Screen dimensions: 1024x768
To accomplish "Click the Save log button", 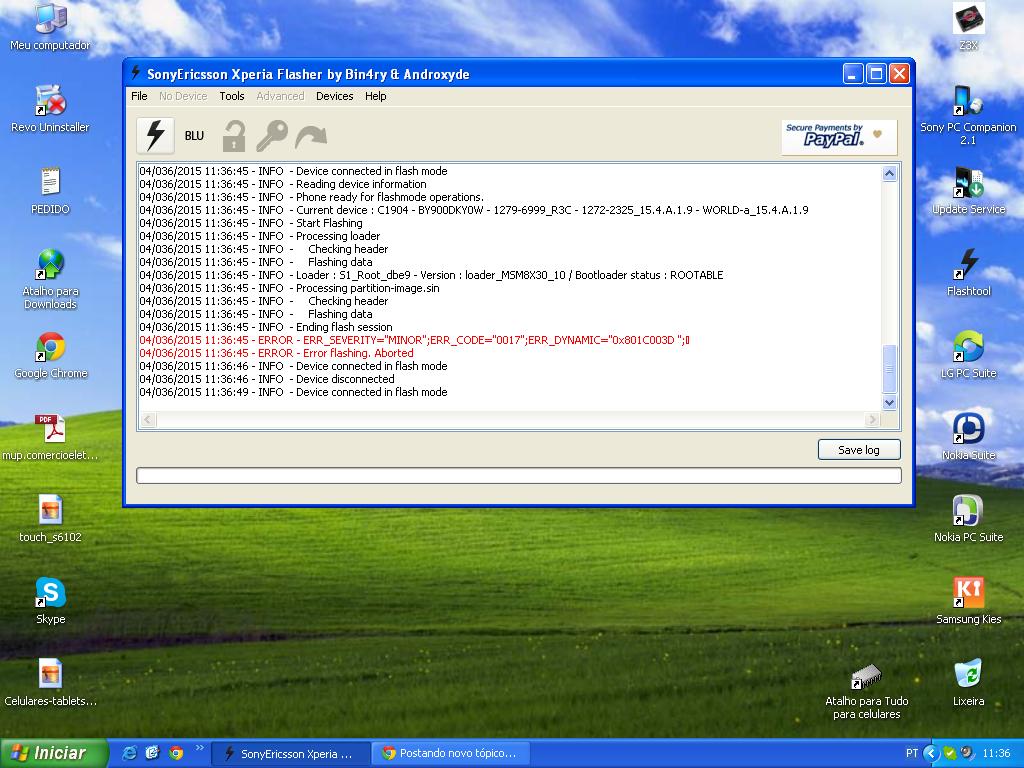I will coord(859,450).
